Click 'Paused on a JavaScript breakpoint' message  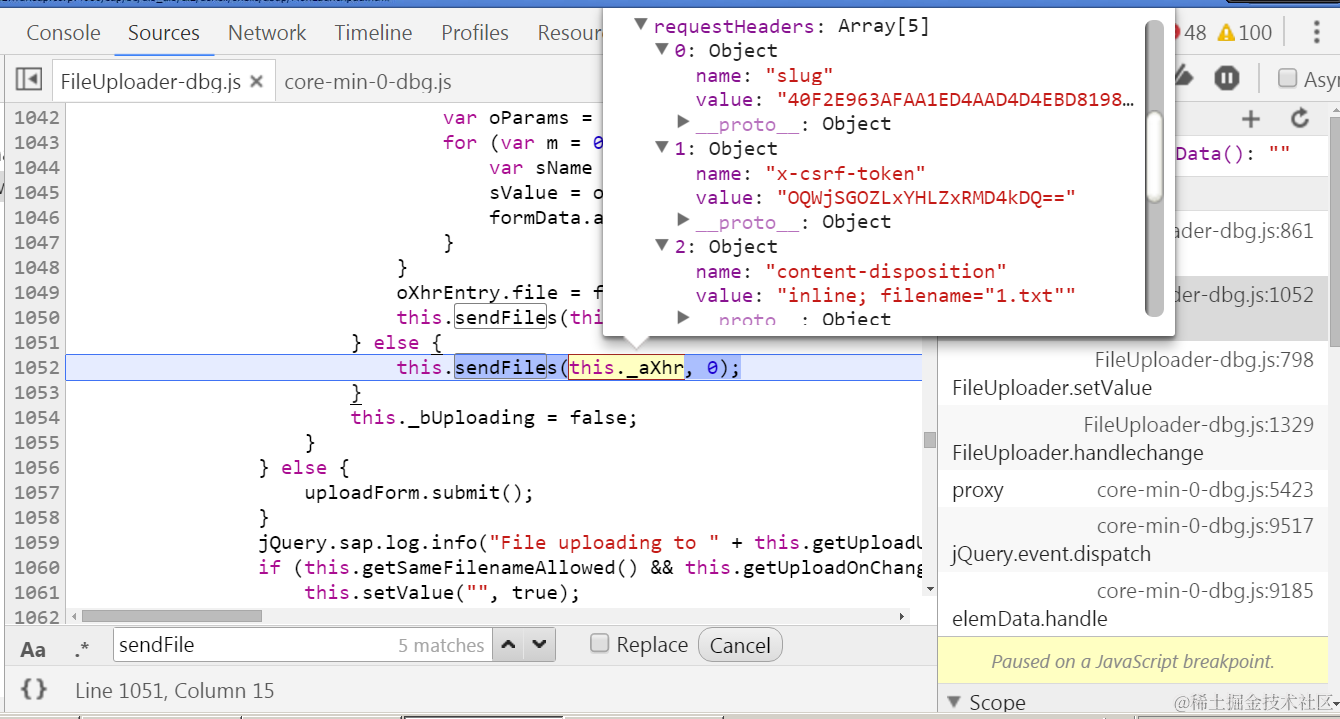[1132, 661]
